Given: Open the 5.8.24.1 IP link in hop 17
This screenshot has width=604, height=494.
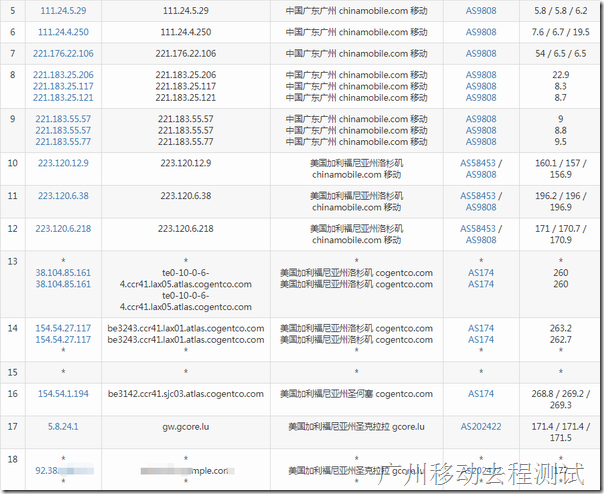Looking at the screenshot, I should 63,427.
